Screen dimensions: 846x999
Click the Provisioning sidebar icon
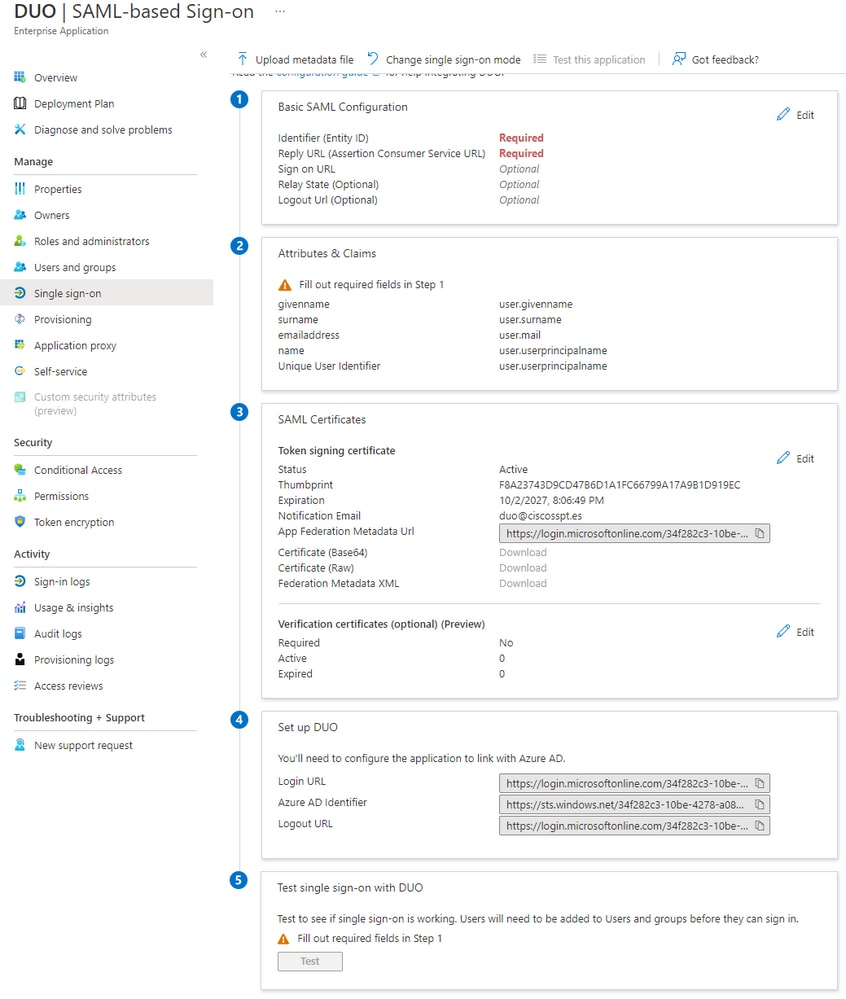click(x=20, y=319)
